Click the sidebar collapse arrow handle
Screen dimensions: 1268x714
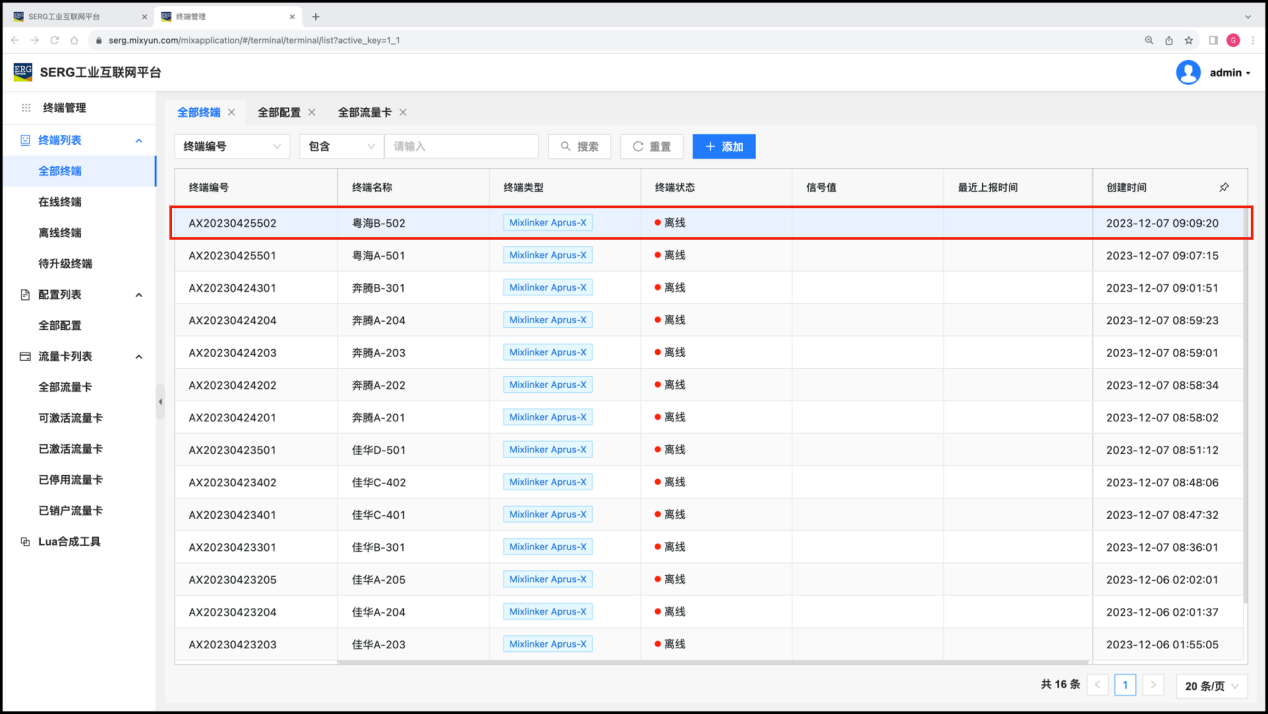point(160,401)
